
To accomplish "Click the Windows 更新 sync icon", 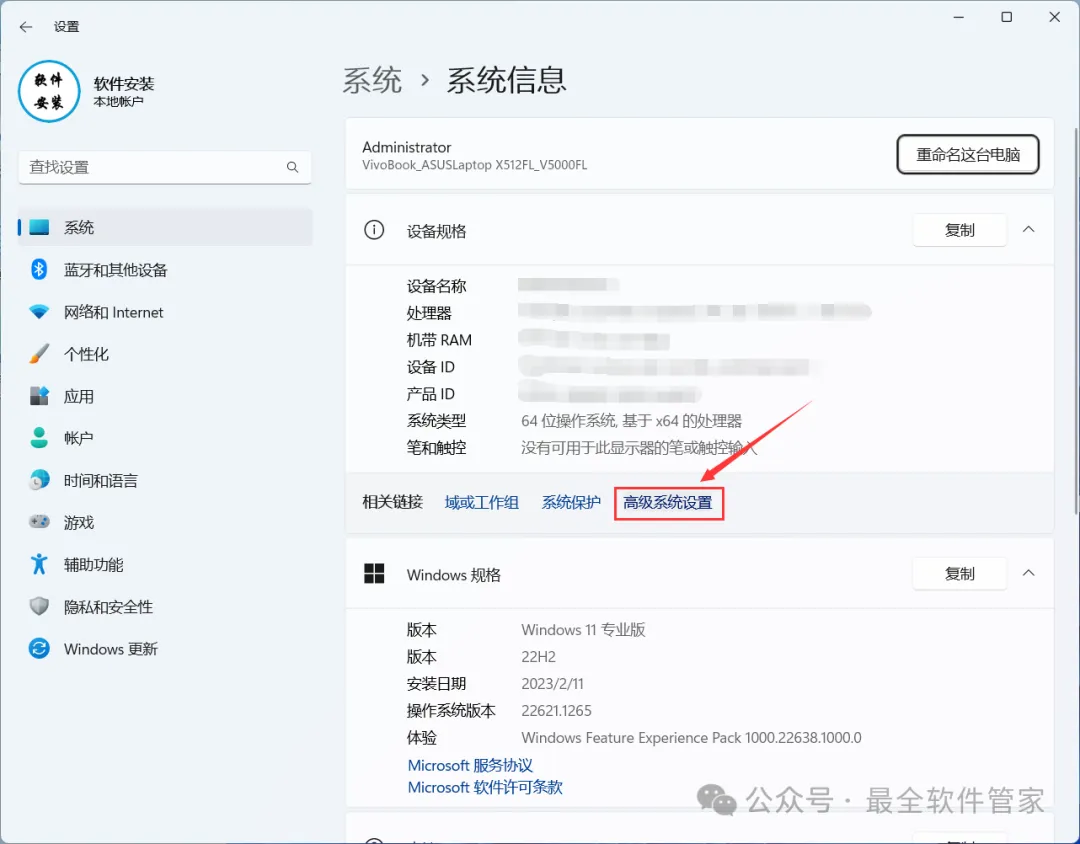I will tap(39, 648).
